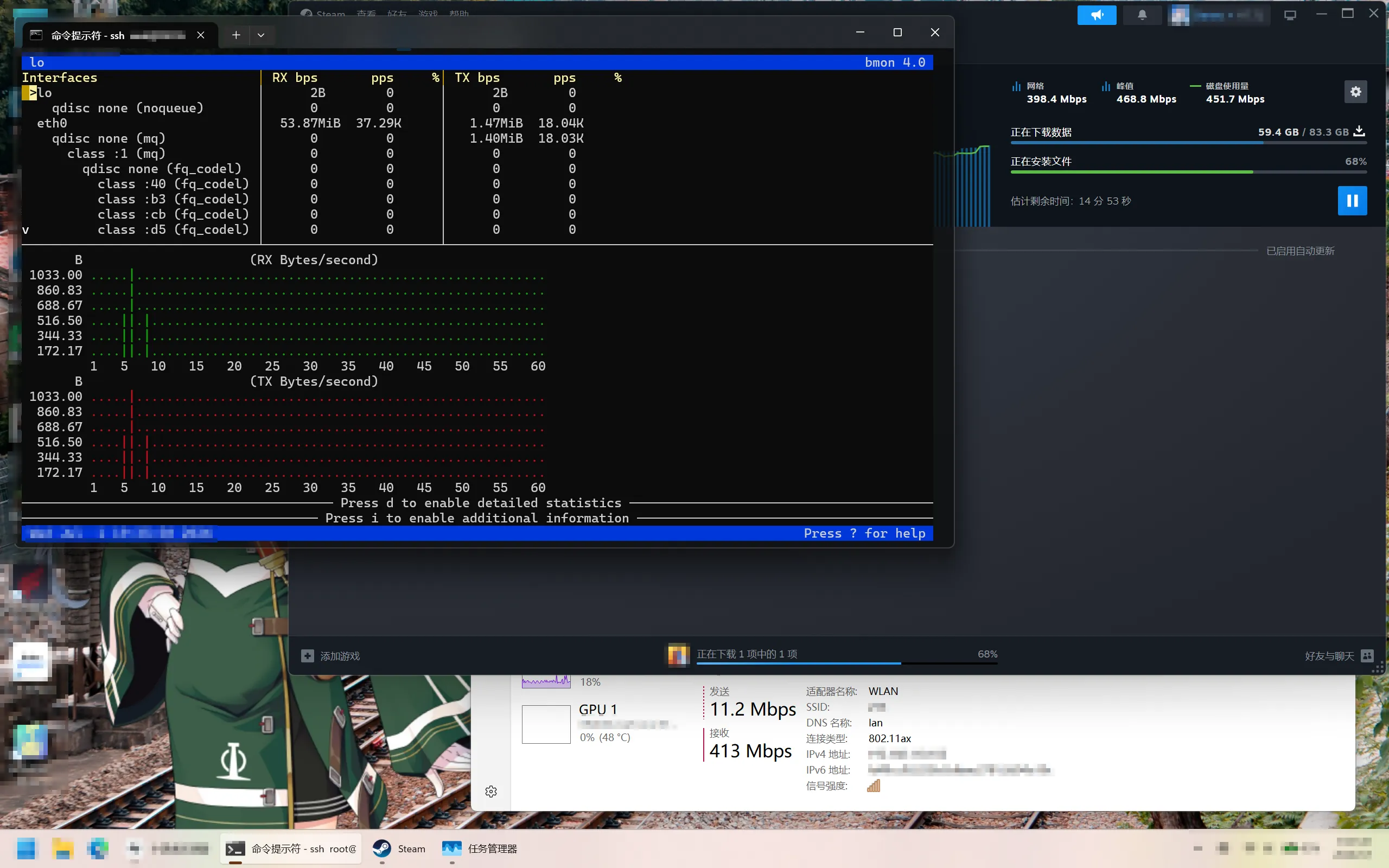Open a new terminal tab with the plus button
Viewport: 1389px width, 868px height.
coord(236,35)
